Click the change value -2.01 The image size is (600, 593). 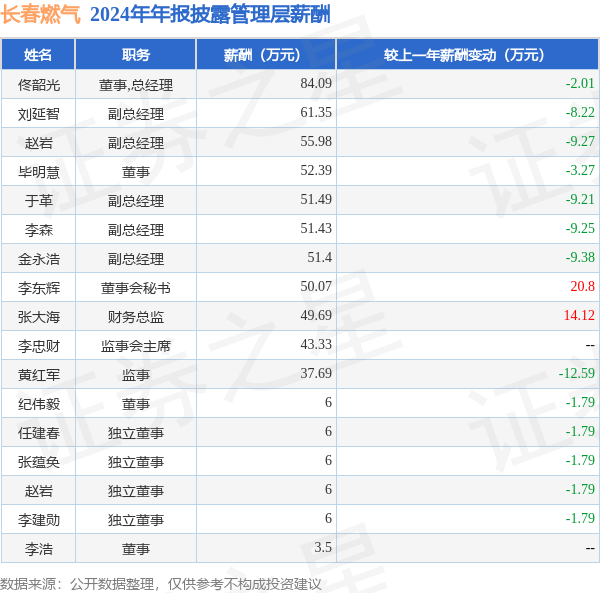580,83
